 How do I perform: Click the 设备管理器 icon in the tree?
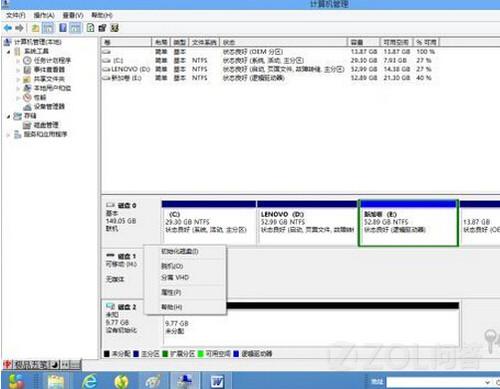[27, 107]
